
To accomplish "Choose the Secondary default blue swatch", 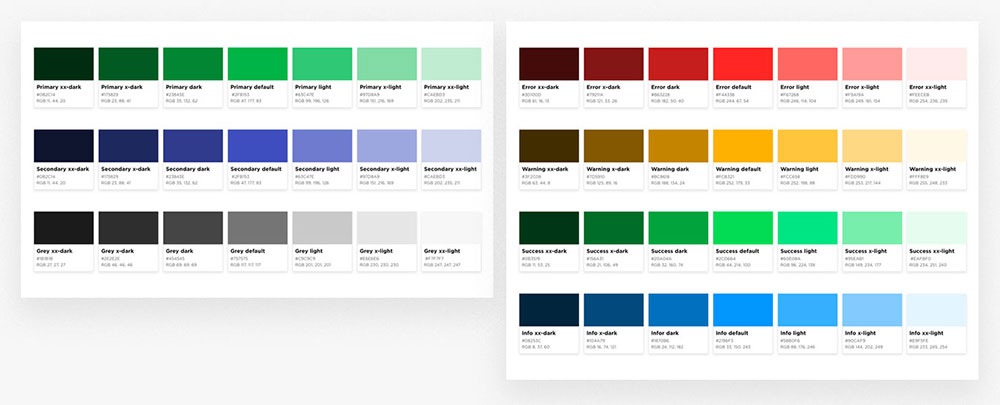I will click(x=258, y=146).
